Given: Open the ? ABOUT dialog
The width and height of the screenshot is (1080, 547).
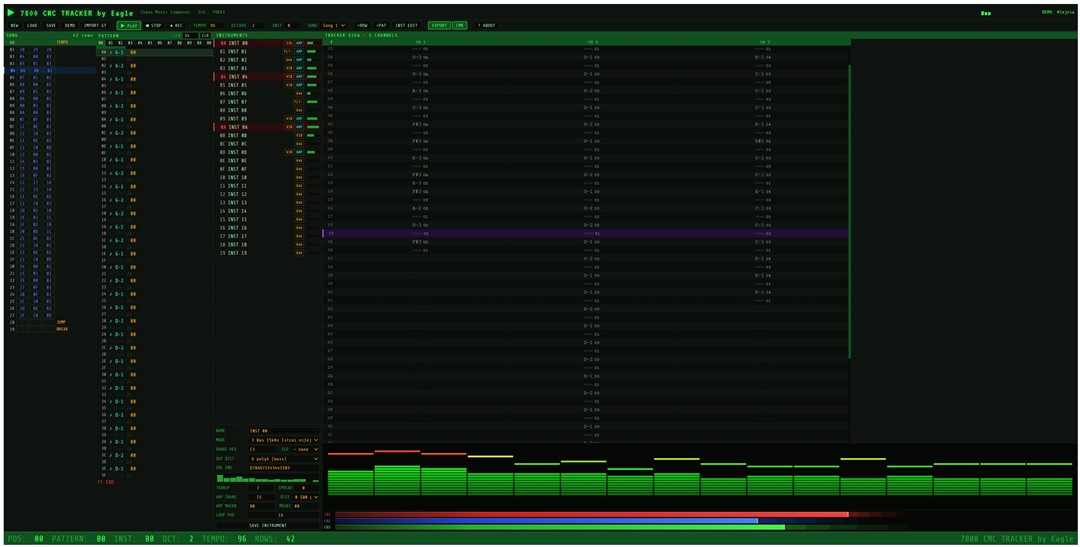Looking at the screenshot, I should coord(486,25).
